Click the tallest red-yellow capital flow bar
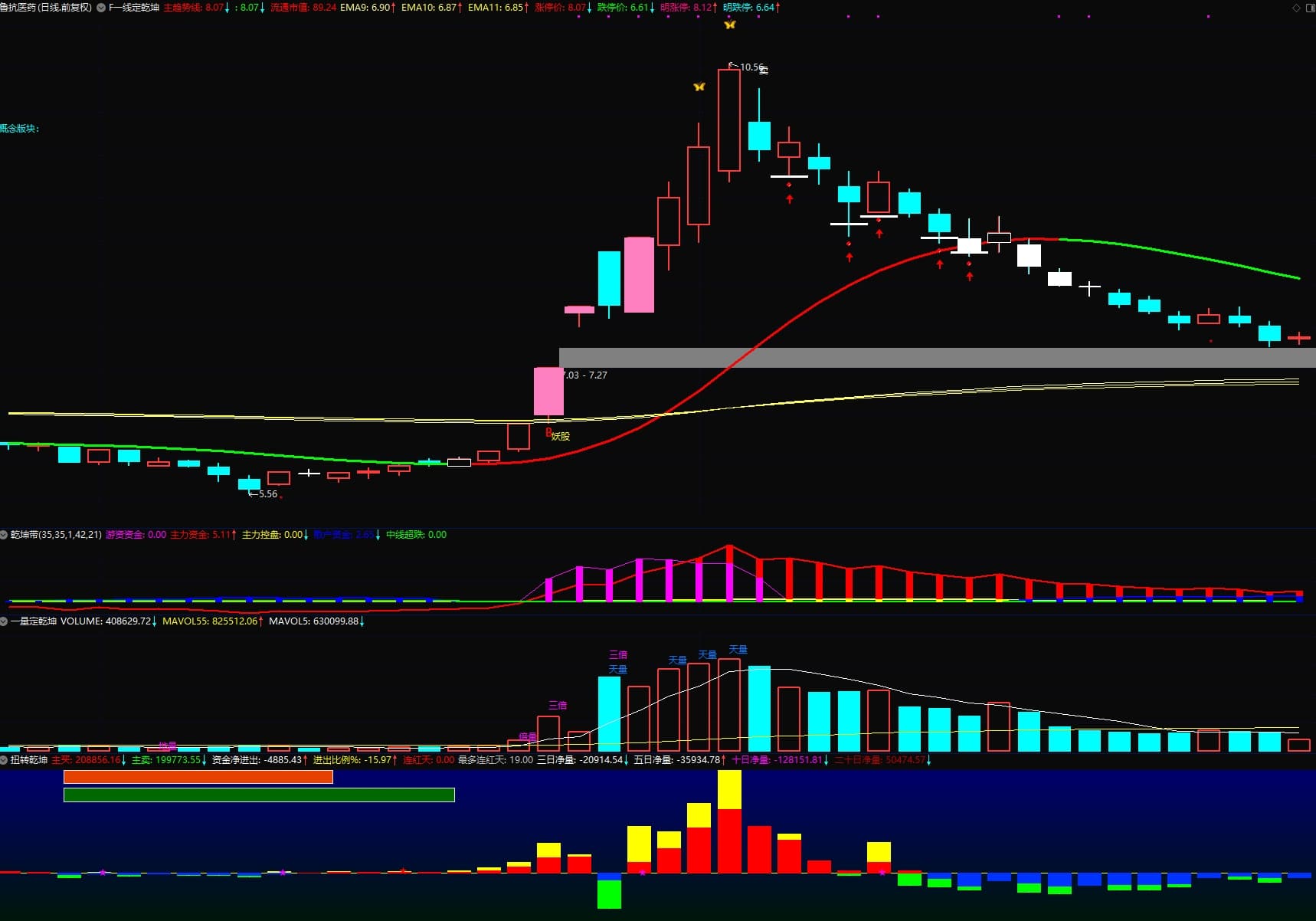 729,822
